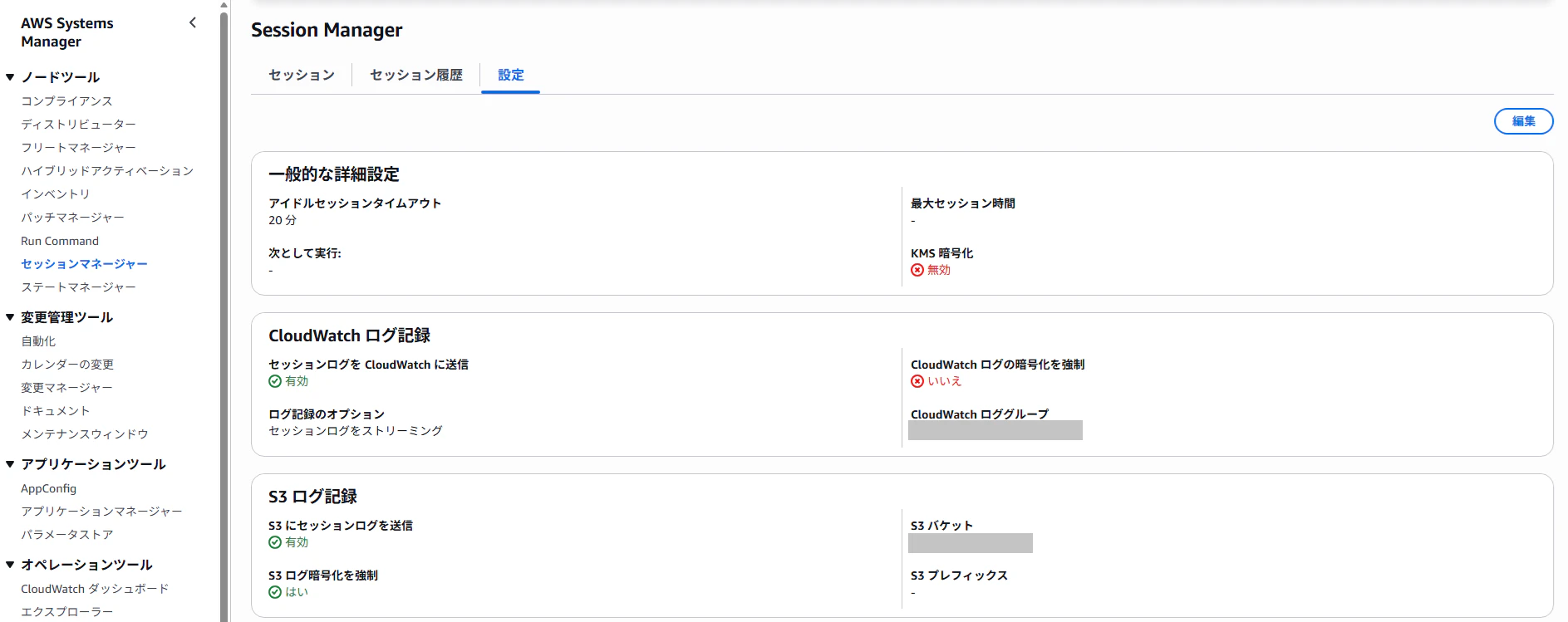The height and width of the screenshot is (622, 1568).
Task: Collapse the AWS Systems Manager sidebar chevron
Action: pyautogui.click(x=193, y=22)
